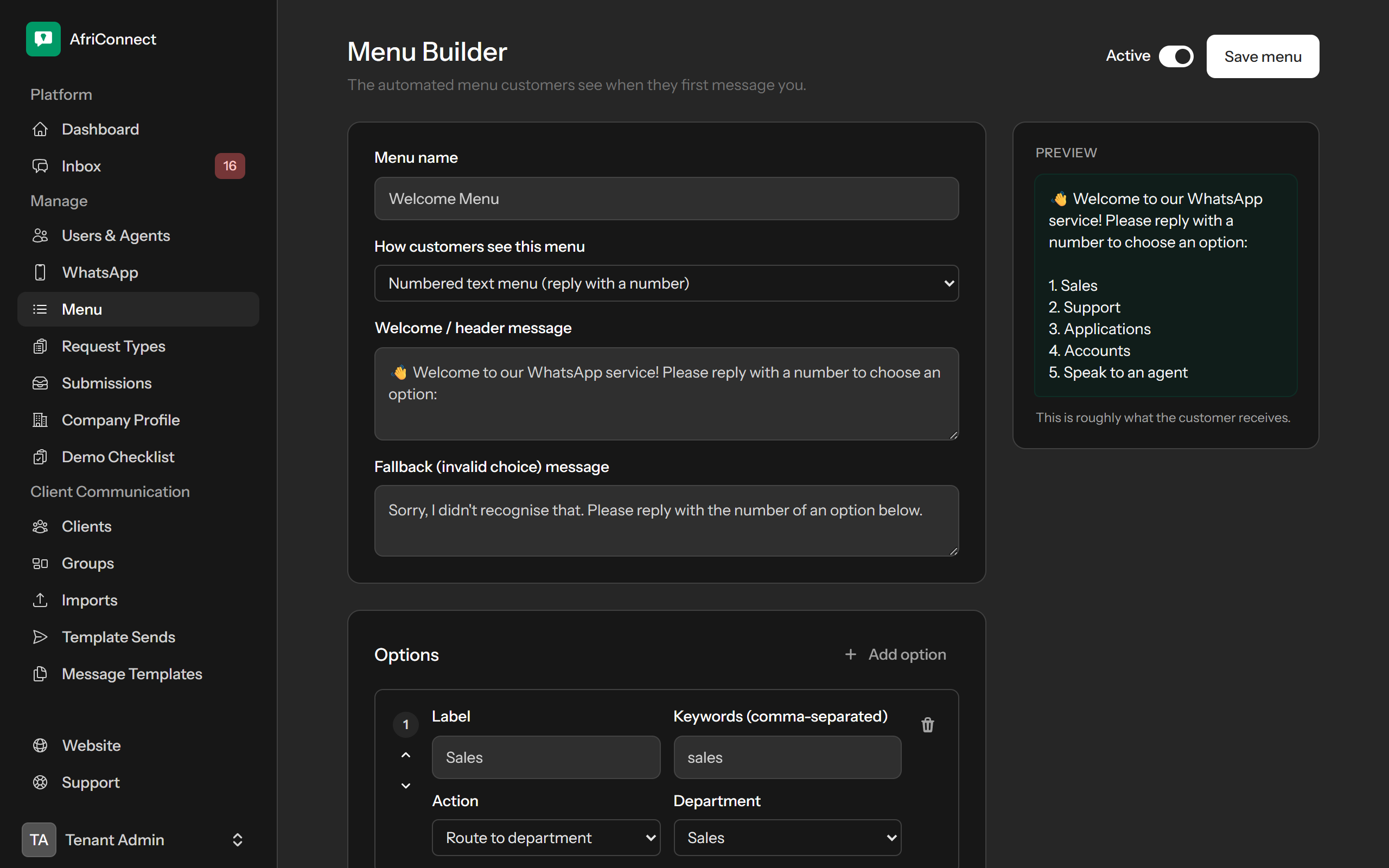The height and width of the screenshot is (868, 1389).
Task: Click the Groups icon in sidebar
Action: (40, 563)
